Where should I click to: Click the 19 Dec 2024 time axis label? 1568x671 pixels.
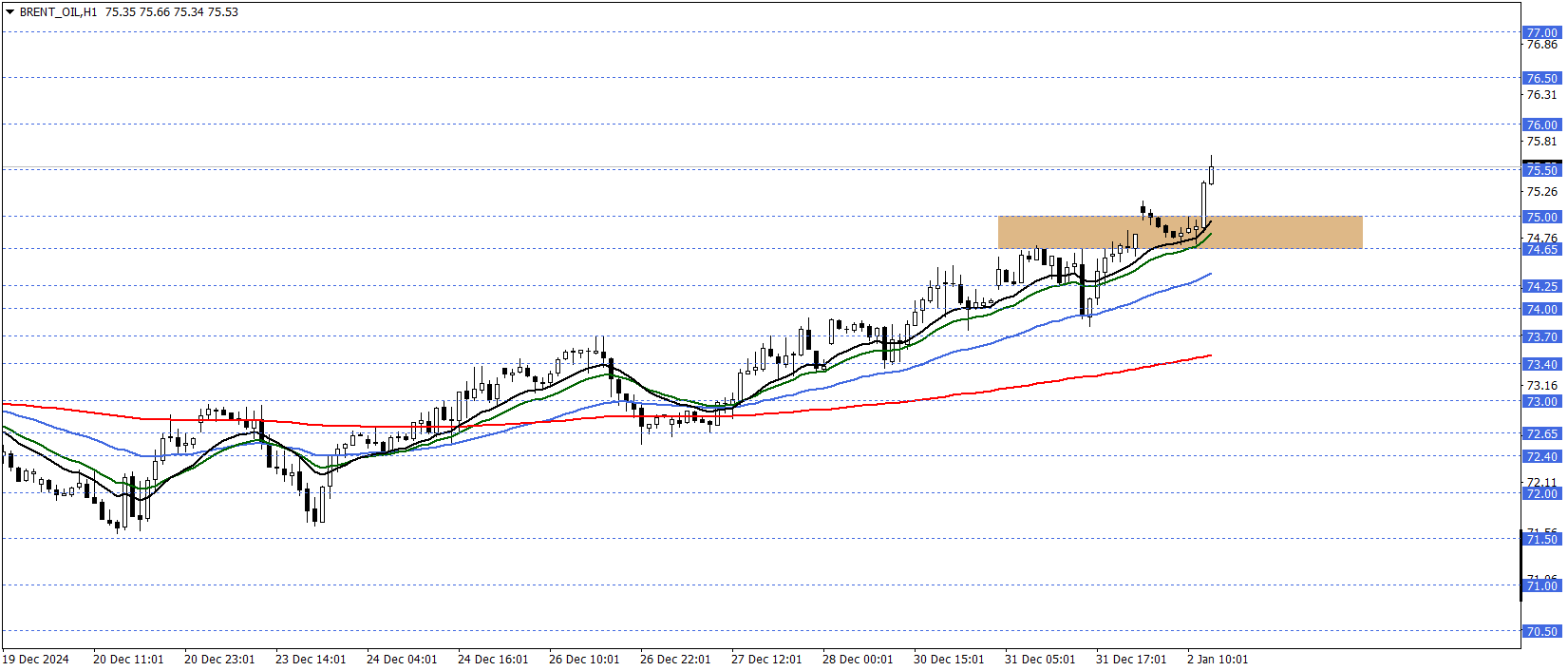tap(36, 659)
